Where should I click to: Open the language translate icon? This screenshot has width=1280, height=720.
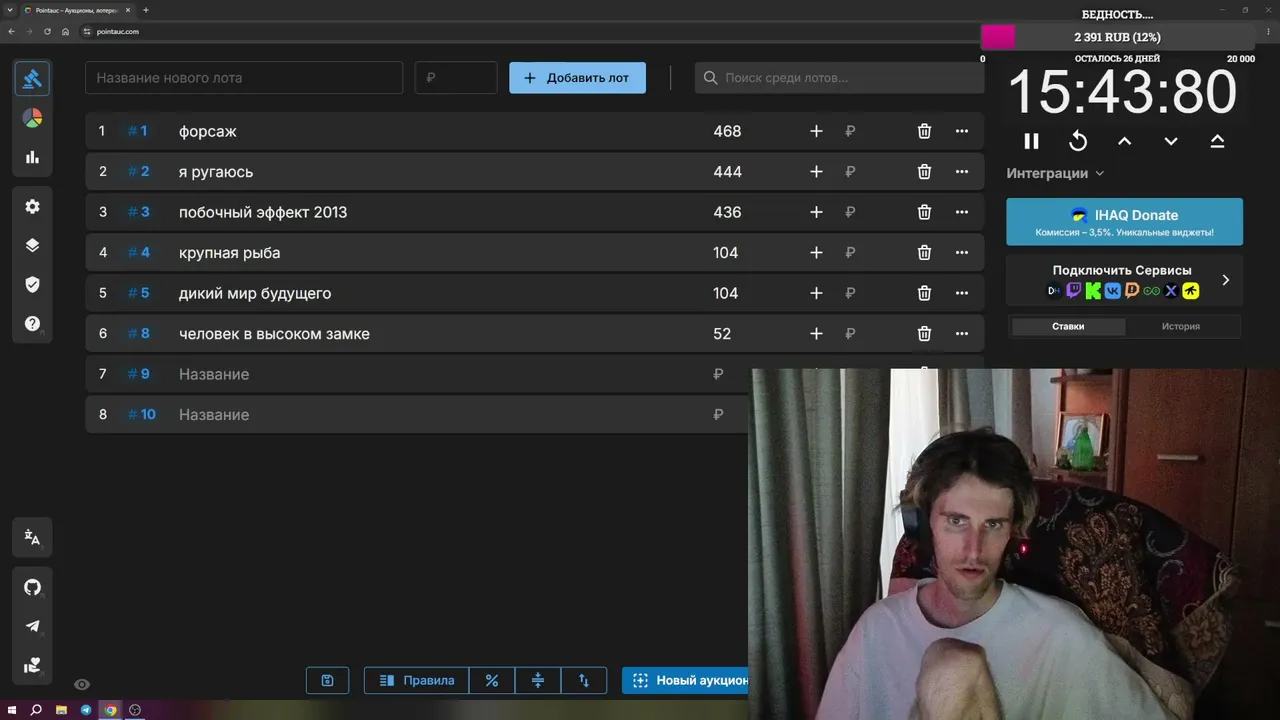pos(32,538)
